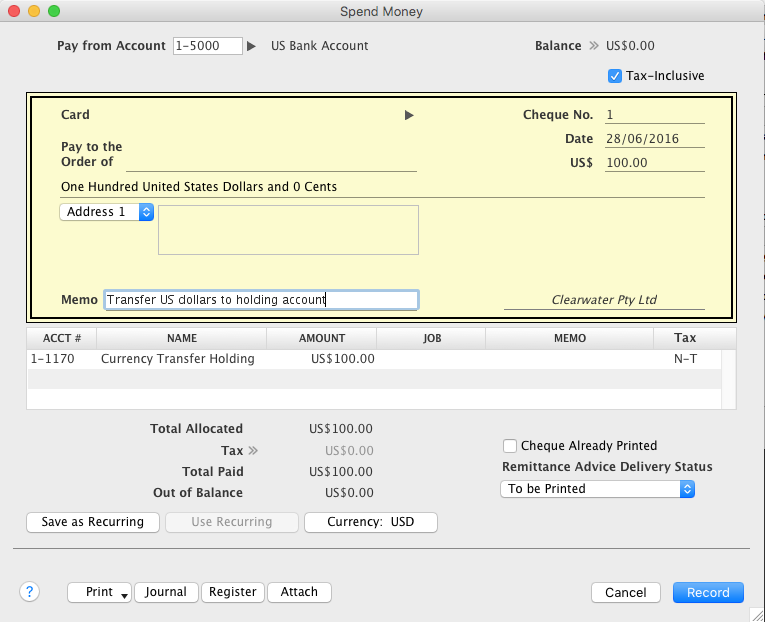Open the Address 1 dropdown
The height and width of the screenshot is (622, 765).
[107, 212]
